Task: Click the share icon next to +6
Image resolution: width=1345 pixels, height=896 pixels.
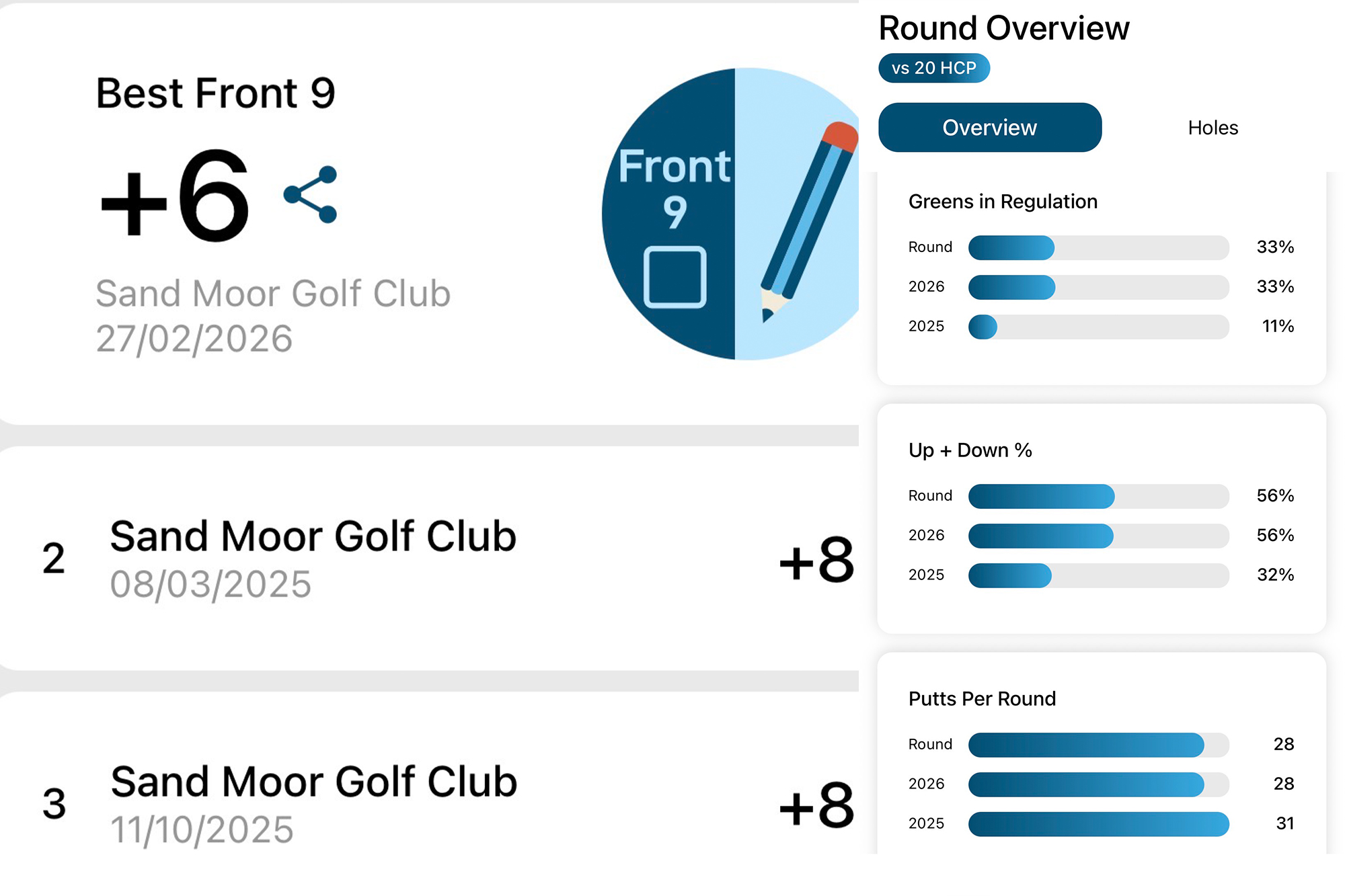Action: pyautogui.click(x=309, y=196)
